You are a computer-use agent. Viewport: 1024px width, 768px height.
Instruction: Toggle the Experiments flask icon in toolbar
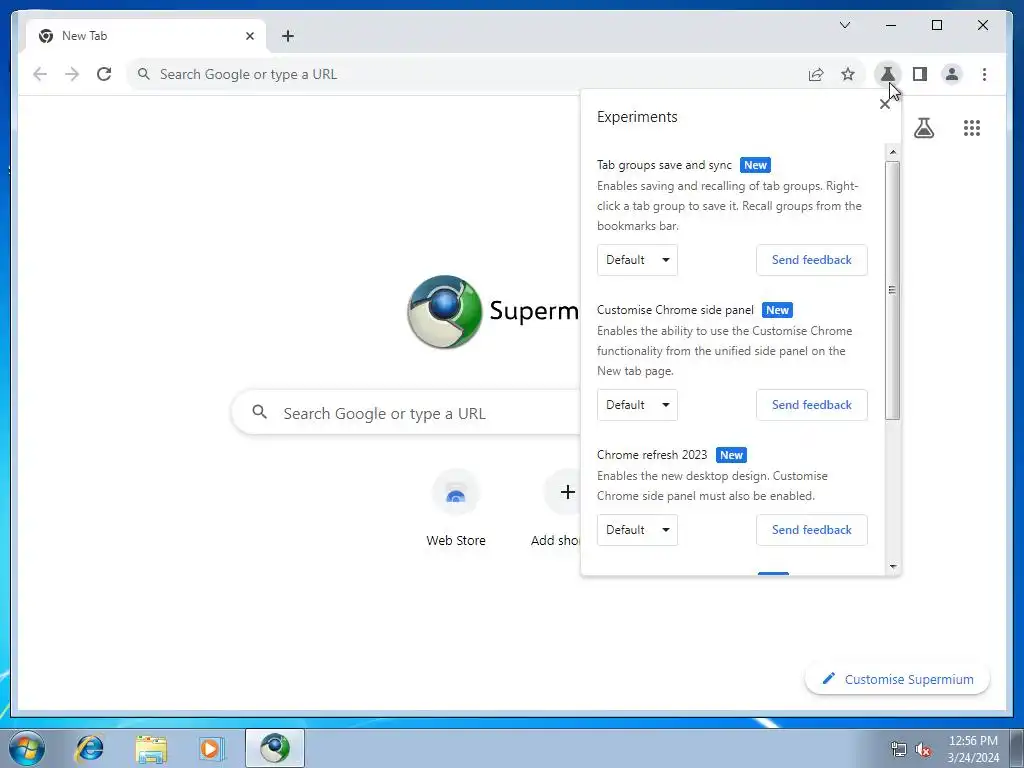tap(888, 74)
